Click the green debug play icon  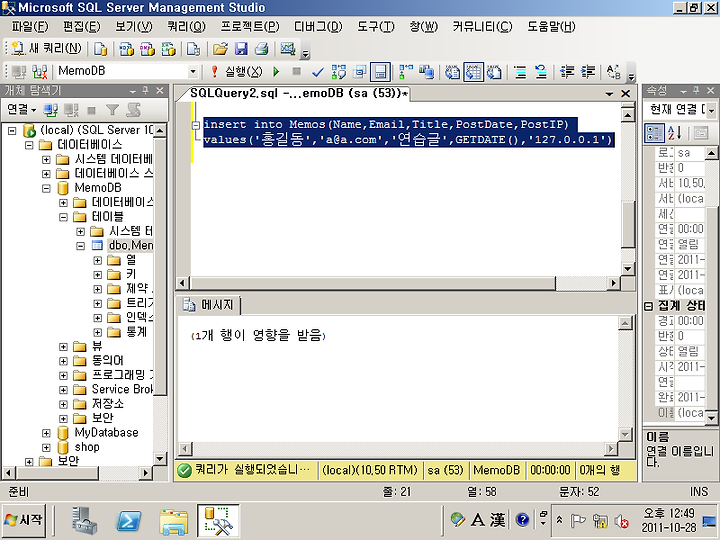[276, 72]
